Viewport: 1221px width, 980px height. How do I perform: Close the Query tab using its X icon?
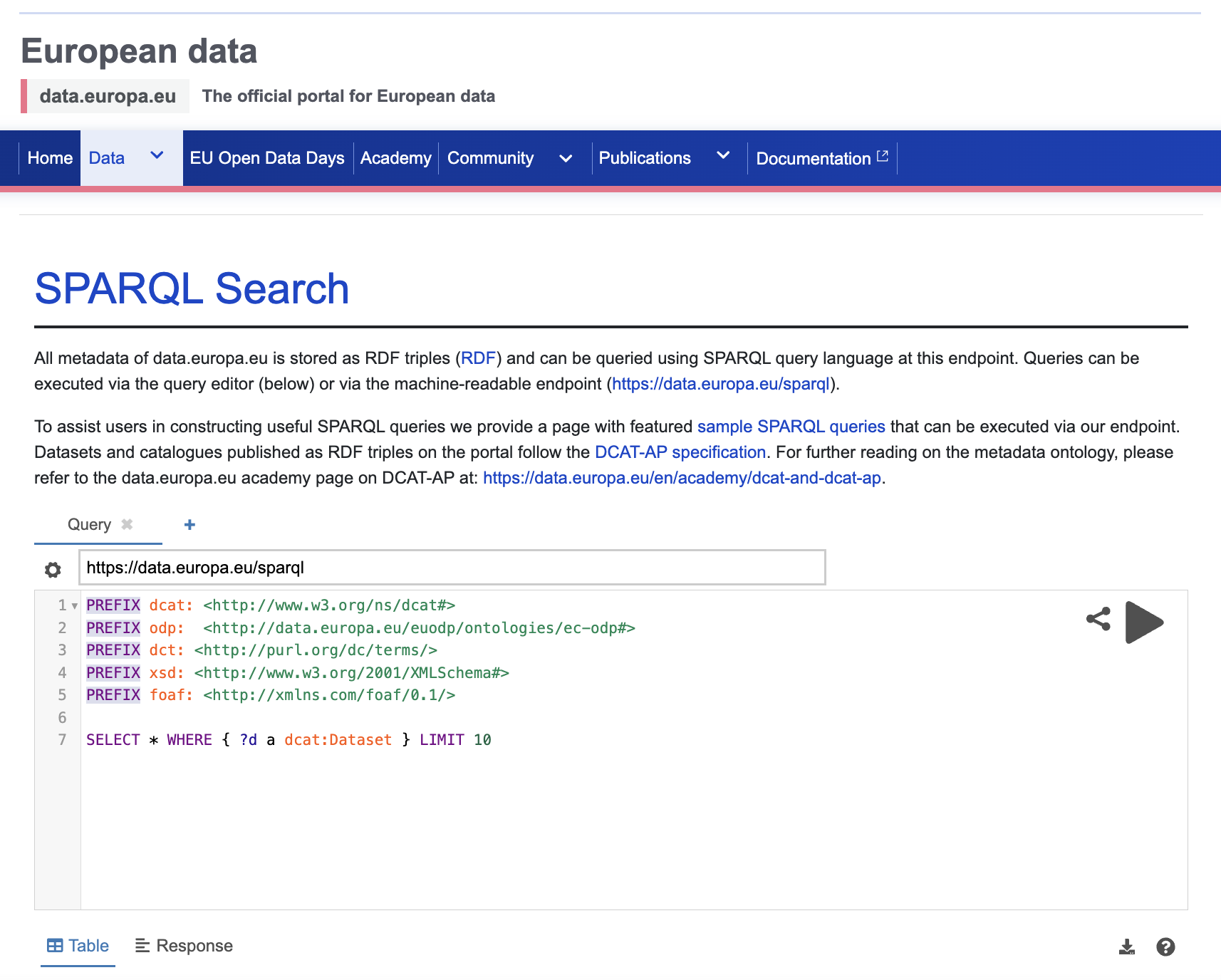point(127,525)
